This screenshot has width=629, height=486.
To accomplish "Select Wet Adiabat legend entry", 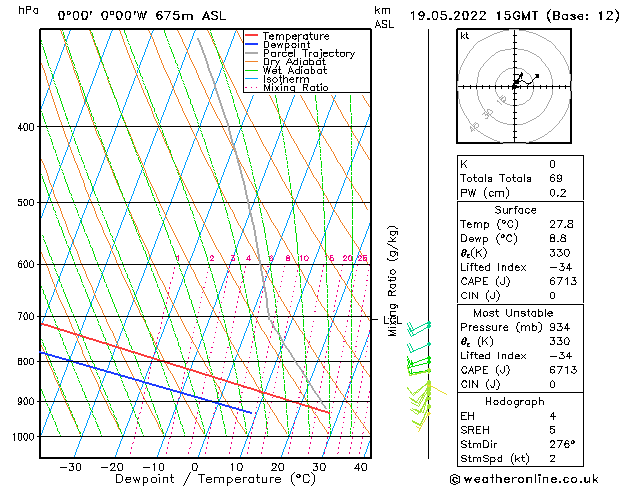I will click(x=287, y=71).
